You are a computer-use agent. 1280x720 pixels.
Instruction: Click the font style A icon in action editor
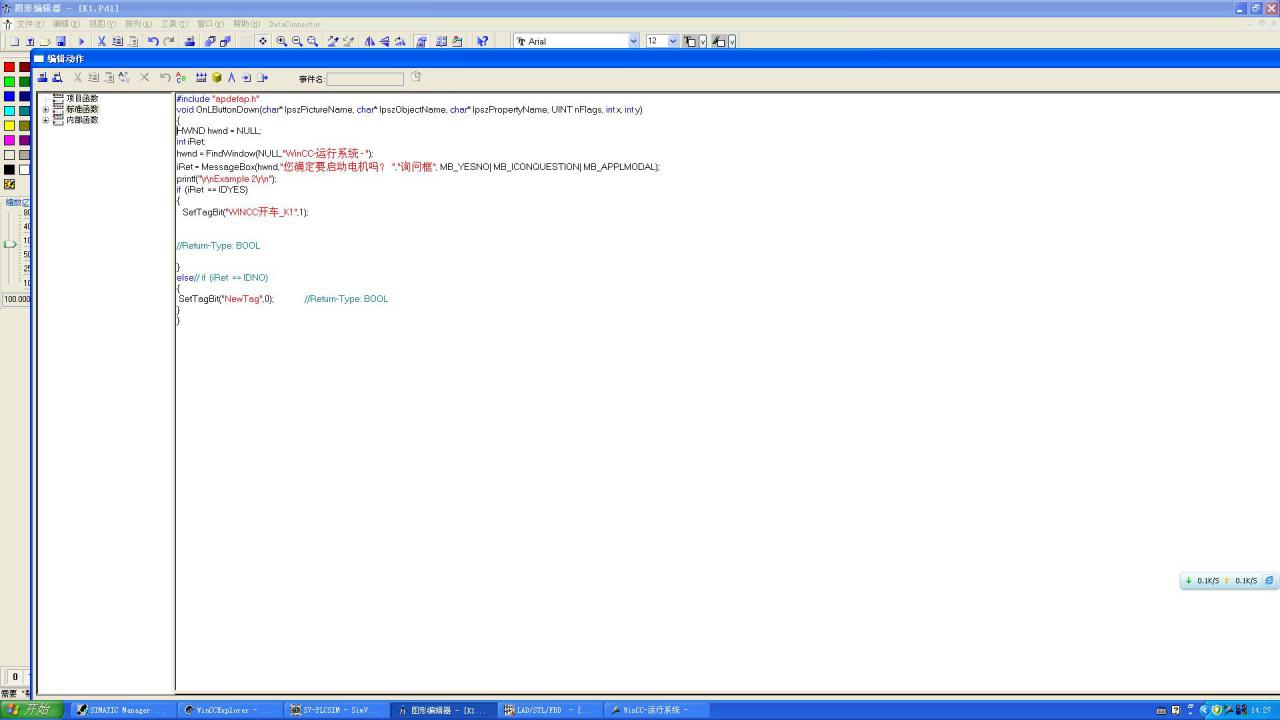click(231, 77)
